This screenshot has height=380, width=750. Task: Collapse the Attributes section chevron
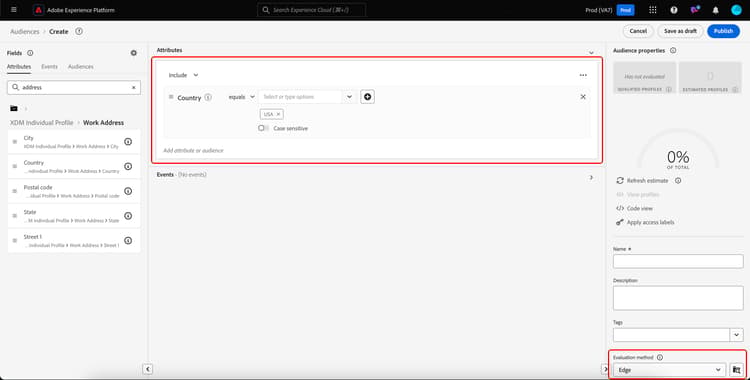pyautogui.click(x=591, y=52)
